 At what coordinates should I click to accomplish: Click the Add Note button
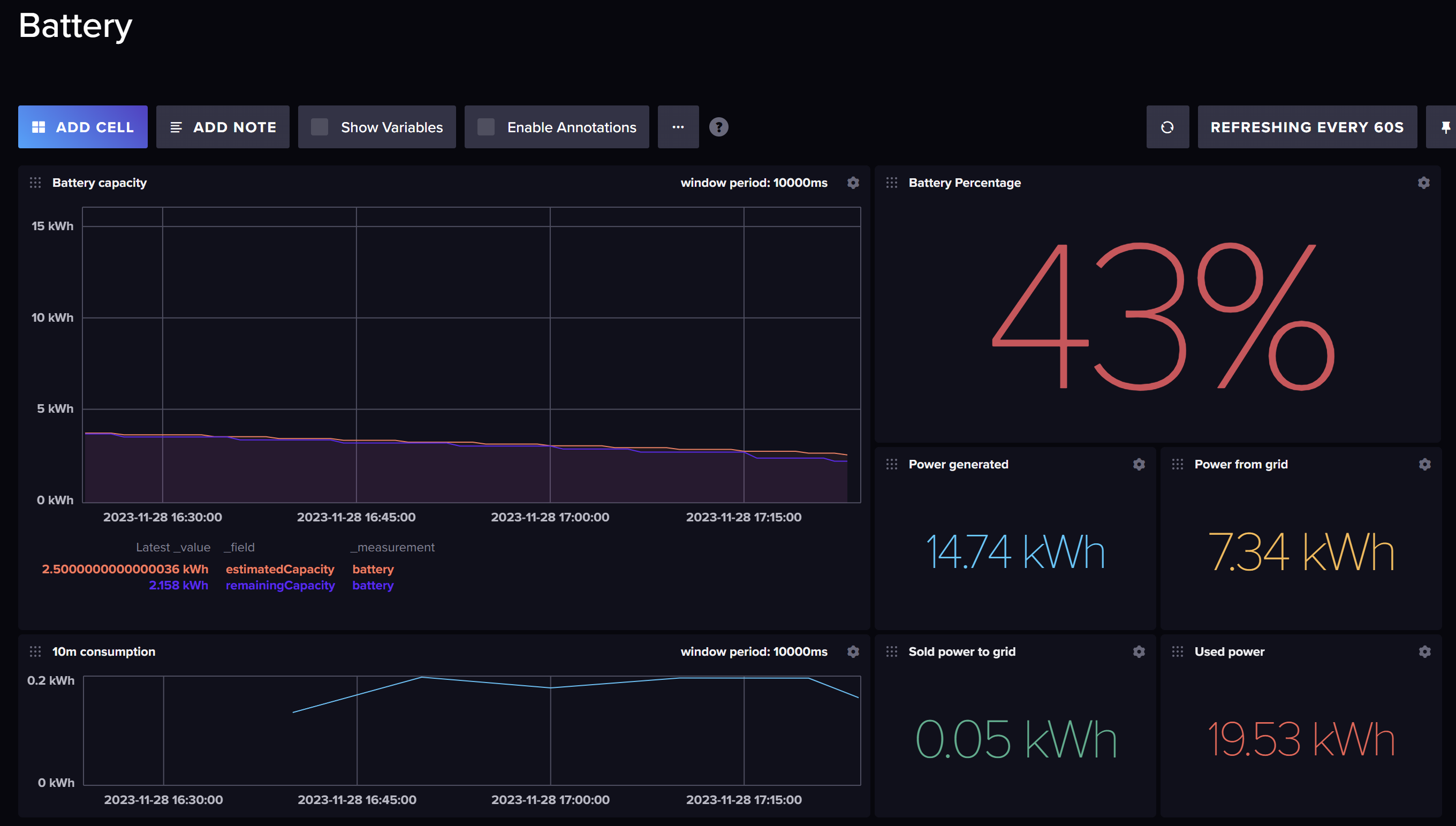222,127
